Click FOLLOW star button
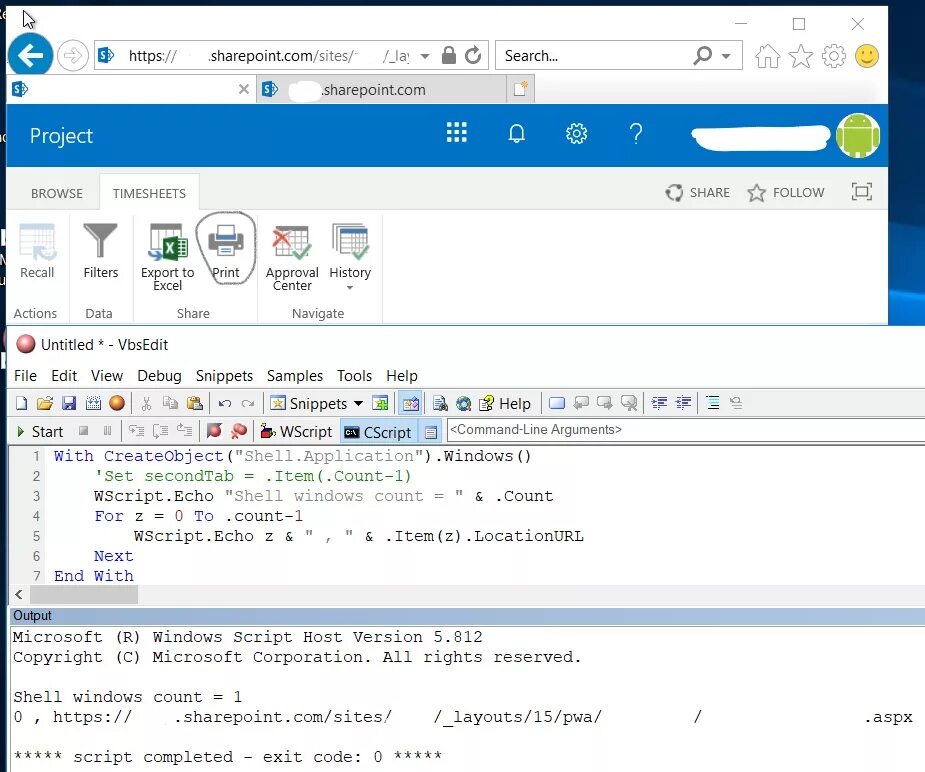 pyautogui.click(x=785, y=192)
